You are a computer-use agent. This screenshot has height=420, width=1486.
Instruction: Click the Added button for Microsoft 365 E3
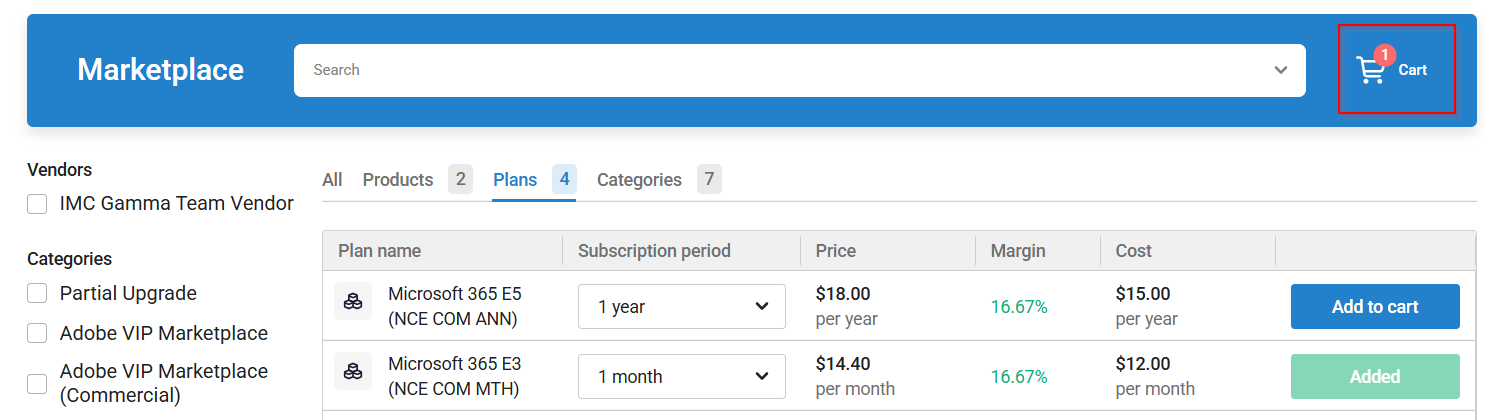[1375, 377]
